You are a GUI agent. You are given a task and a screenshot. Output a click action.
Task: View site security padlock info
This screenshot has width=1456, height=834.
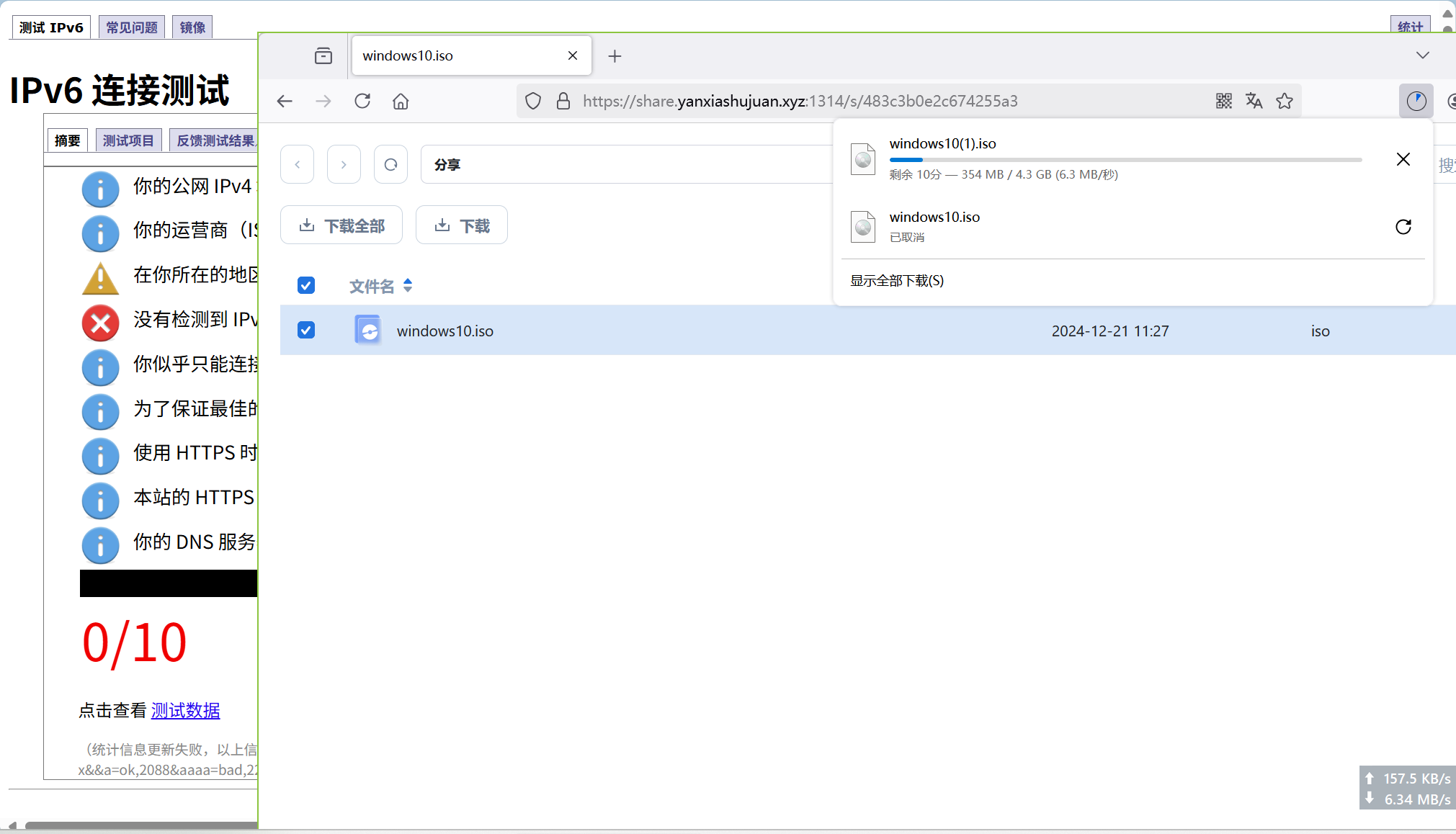(563, 101)
